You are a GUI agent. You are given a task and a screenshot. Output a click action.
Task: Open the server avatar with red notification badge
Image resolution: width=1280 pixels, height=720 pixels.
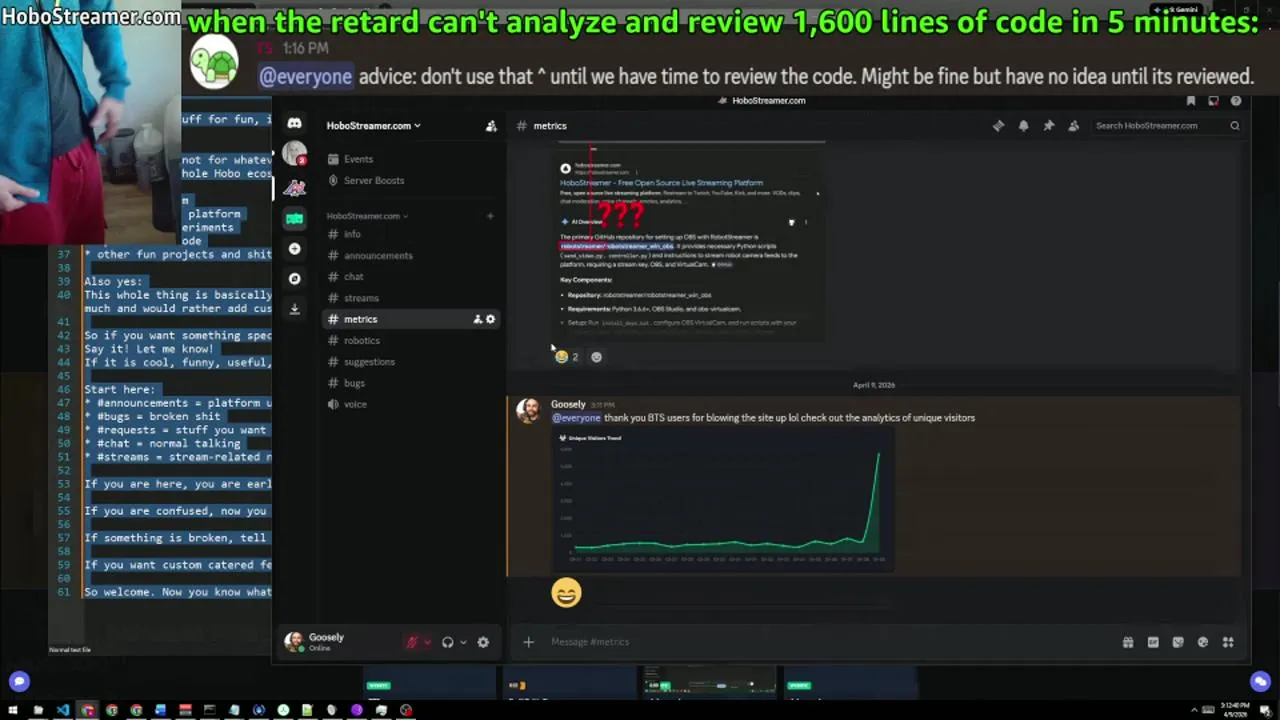294,154
